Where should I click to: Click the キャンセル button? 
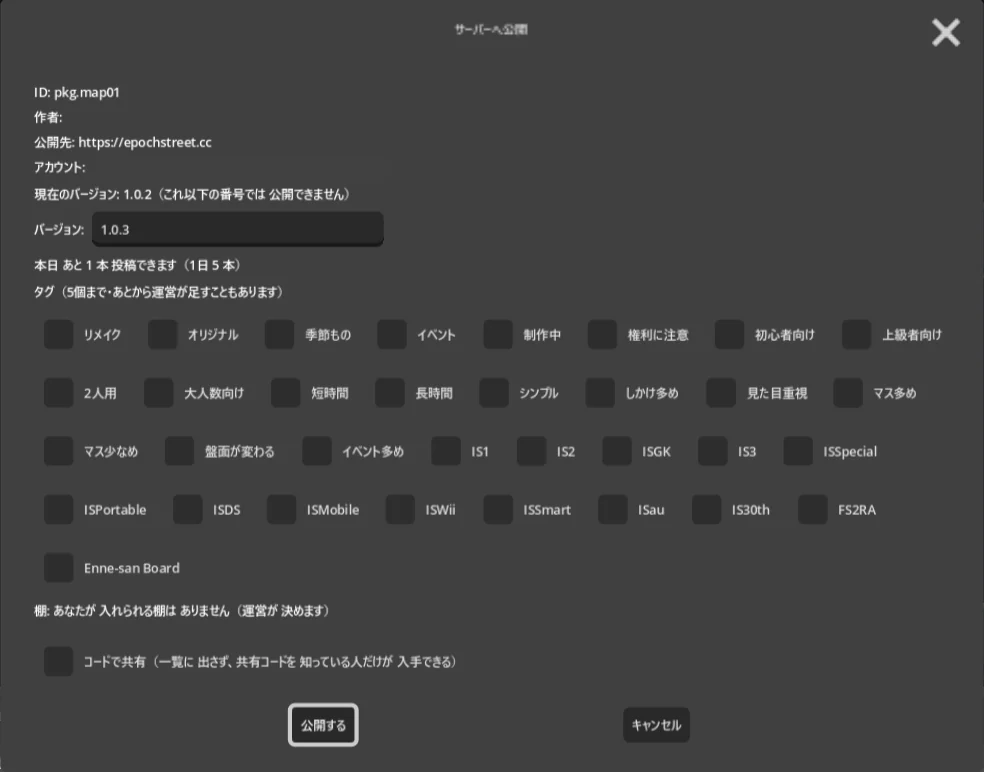click(x=656, y=725)
